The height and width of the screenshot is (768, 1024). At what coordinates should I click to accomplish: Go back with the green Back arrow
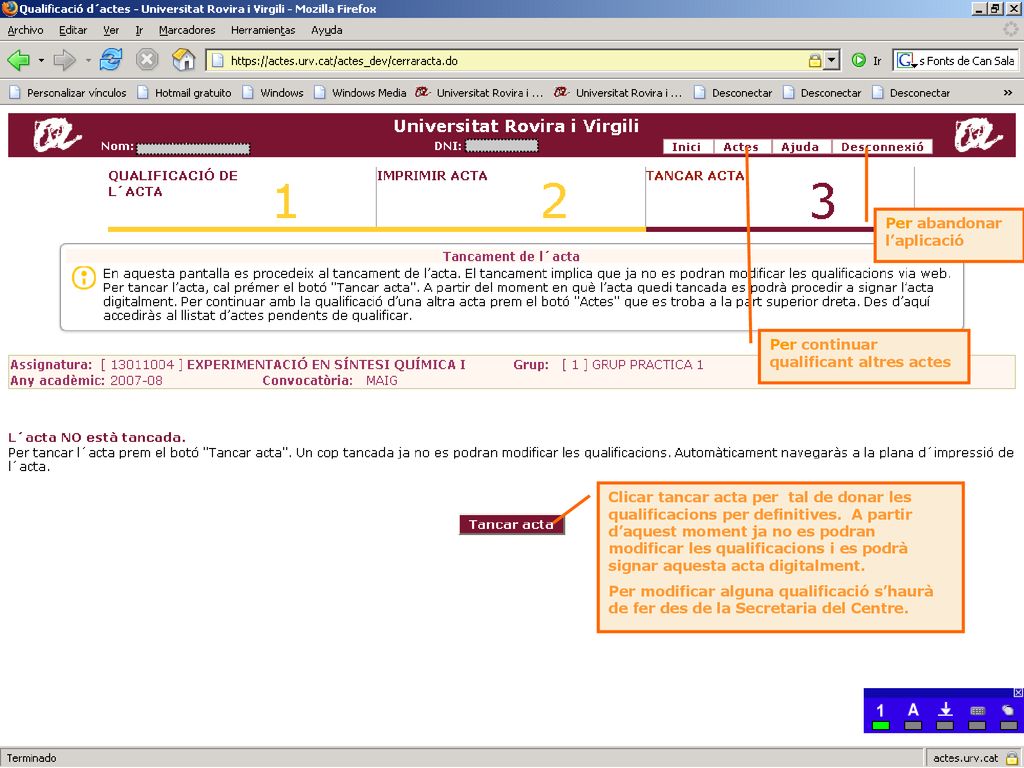point(19,61)
